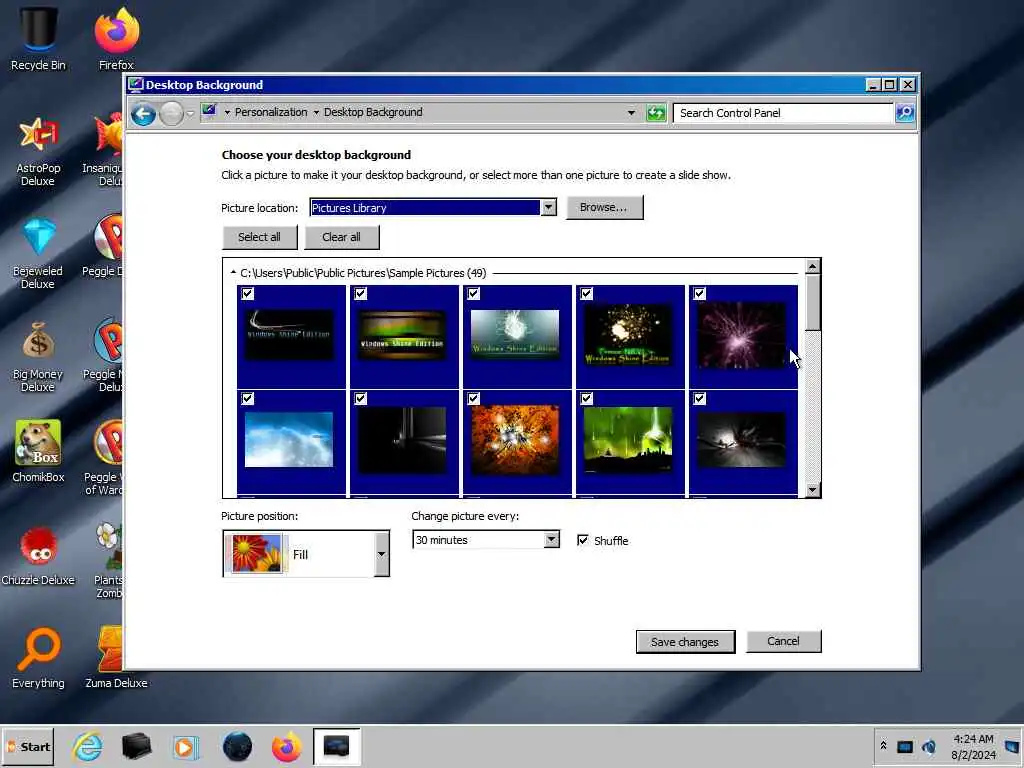The image size is (1024, 768).
Task: Launch Firefox from the desktop icon
Action: pos(116,39)
